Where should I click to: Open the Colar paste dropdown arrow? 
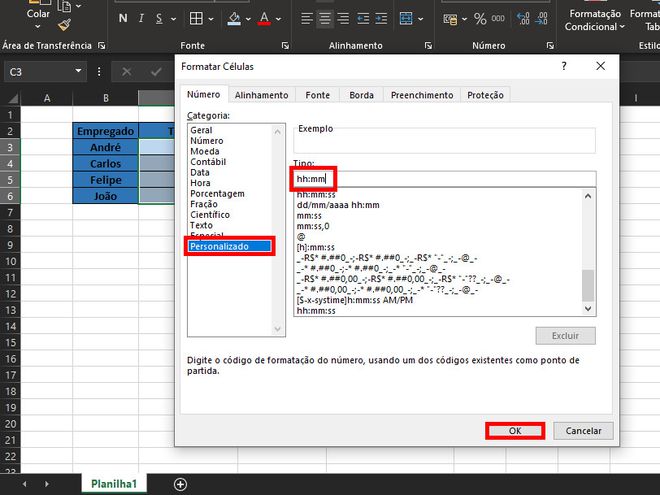point(38,27)
